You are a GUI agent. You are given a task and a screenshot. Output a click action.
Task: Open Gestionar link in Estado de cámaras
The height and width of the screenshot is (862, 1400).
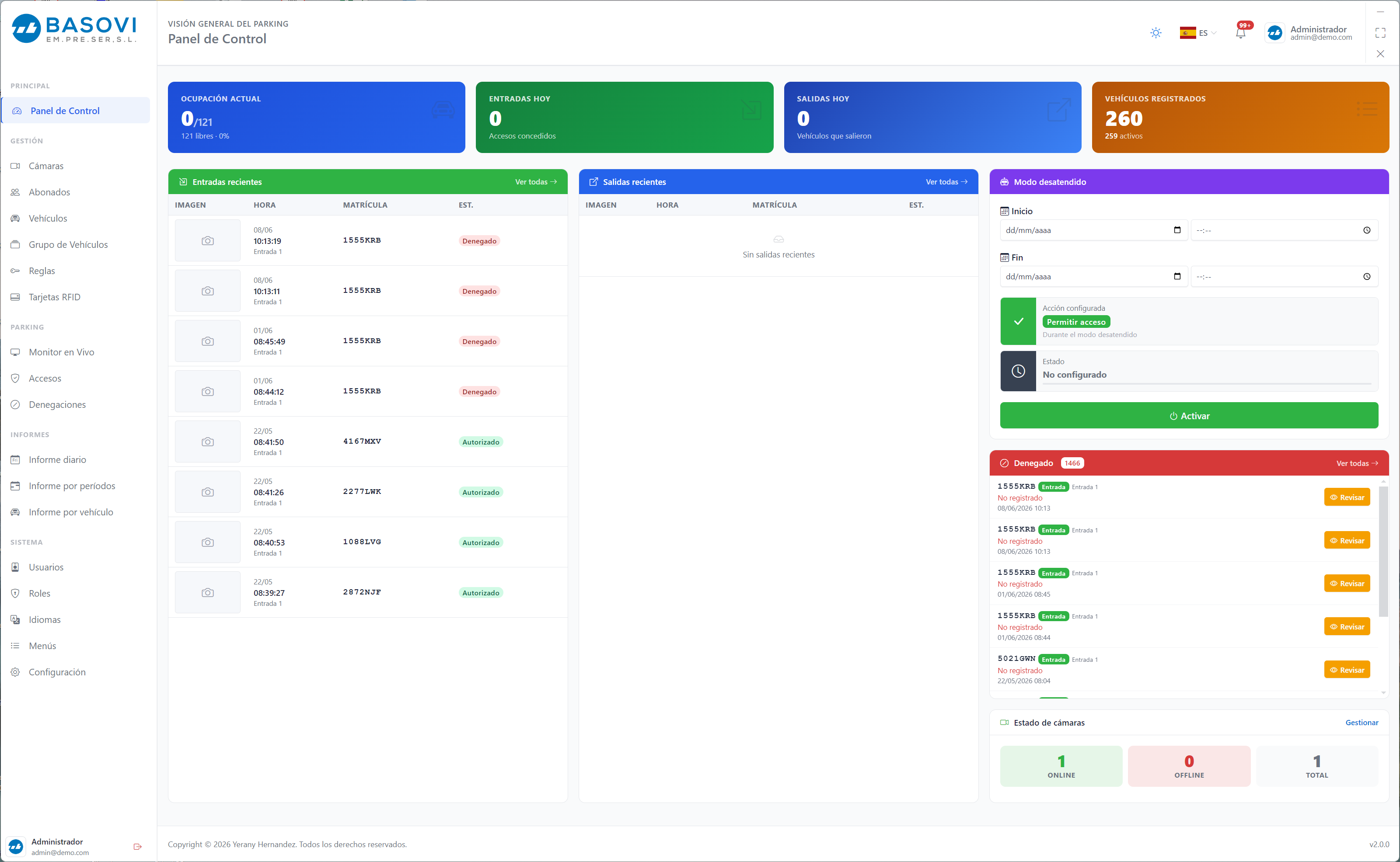point(1361,723)
